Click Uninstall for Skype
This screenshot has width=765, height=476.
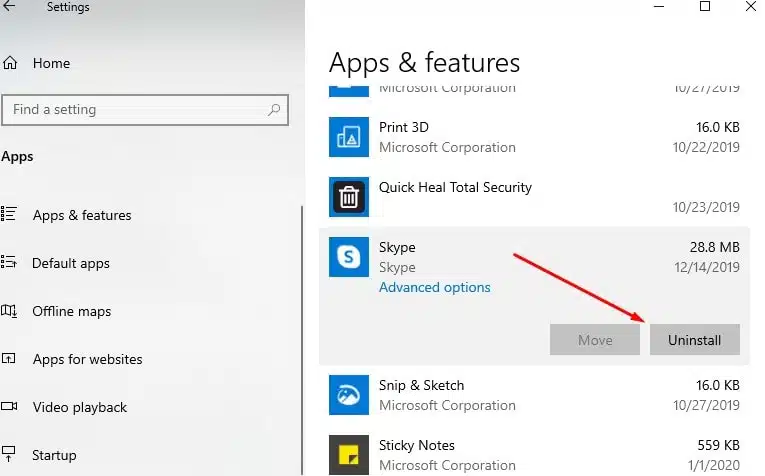[x=694, y=339]
